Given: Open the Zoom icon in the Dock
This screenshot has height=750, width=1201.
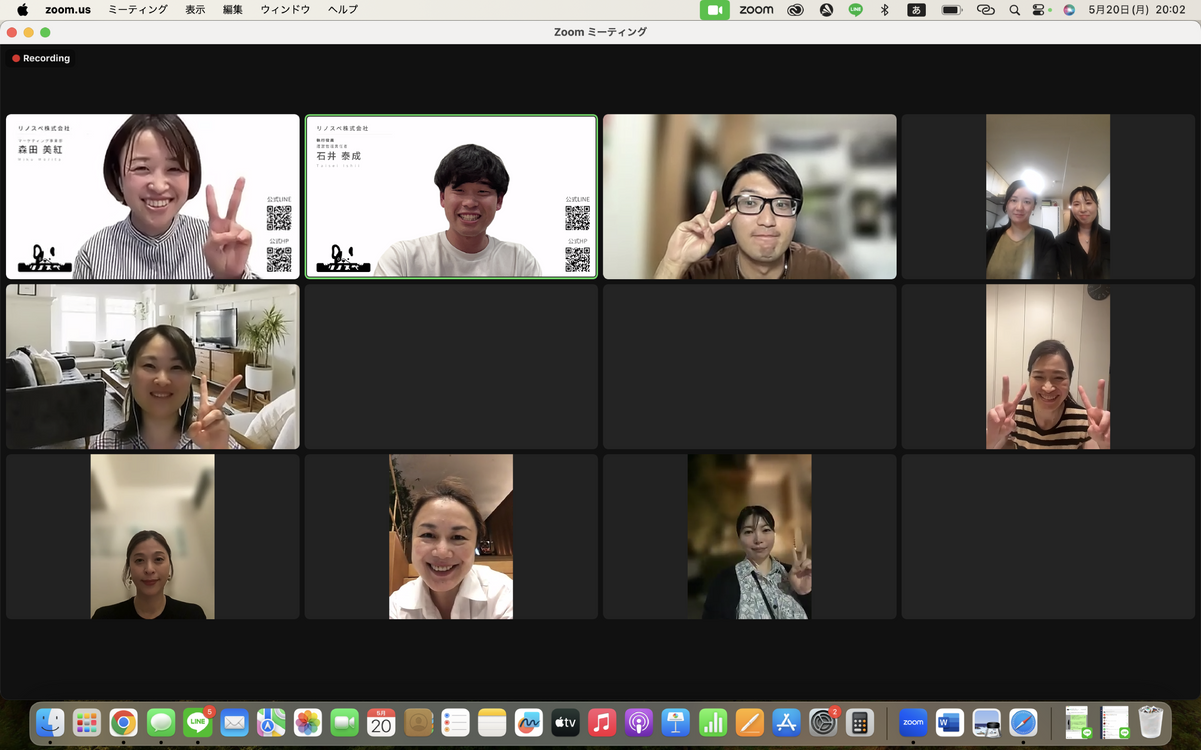Looking at the screenshot, I should point(912,722).
